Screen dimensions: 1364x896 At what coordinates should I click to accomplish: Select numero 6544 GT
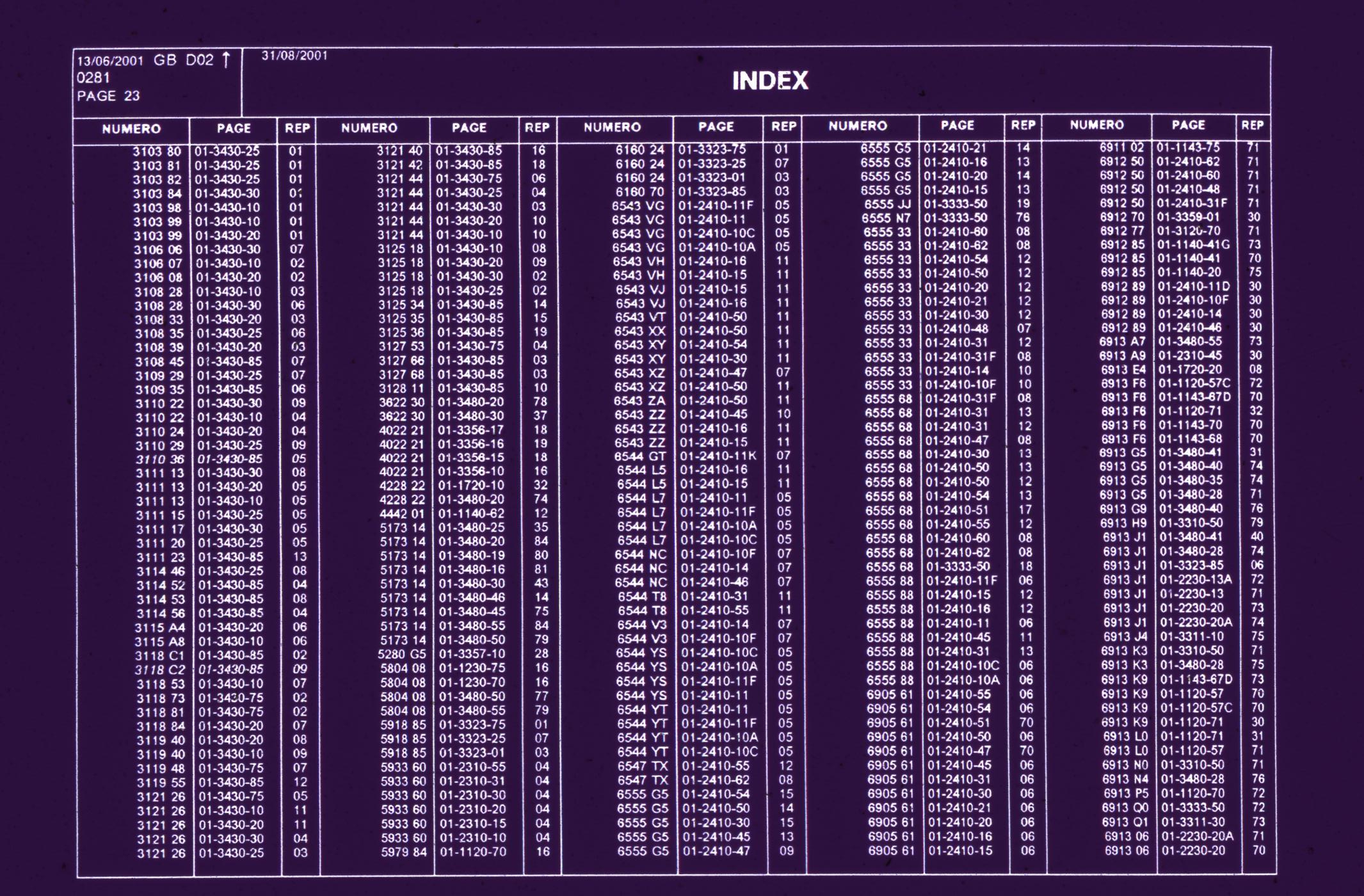641,457
